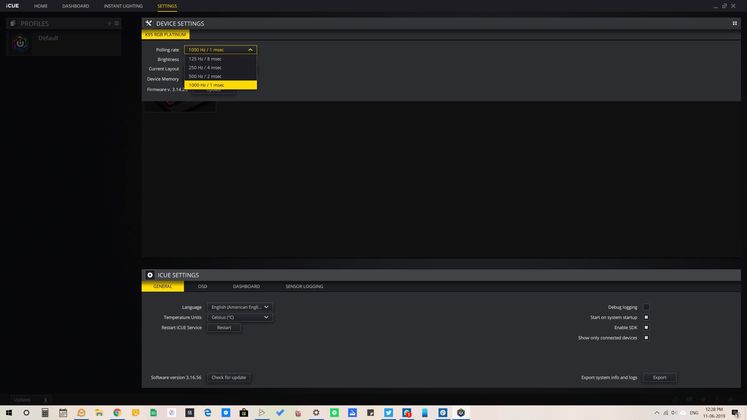Go to HOME in the top navigation
The image size is (747, 420).
40,6
